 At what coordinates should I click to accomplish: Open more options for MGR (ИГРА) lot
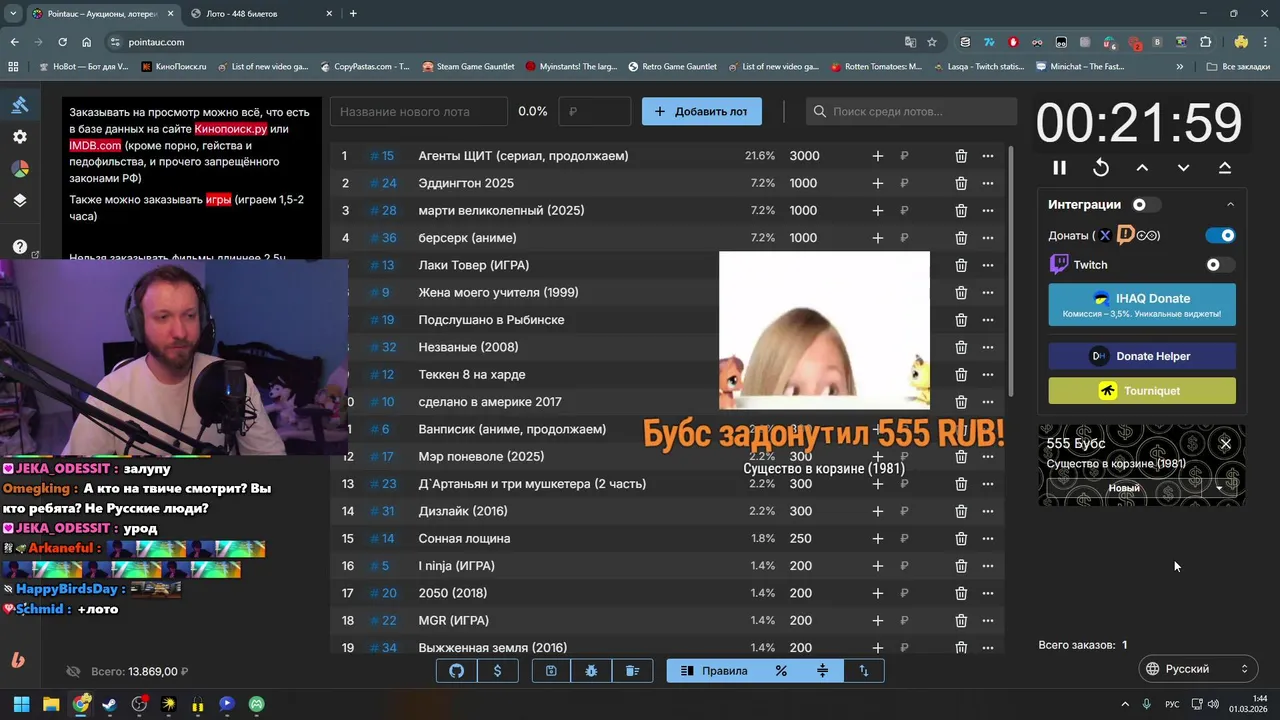988,620
